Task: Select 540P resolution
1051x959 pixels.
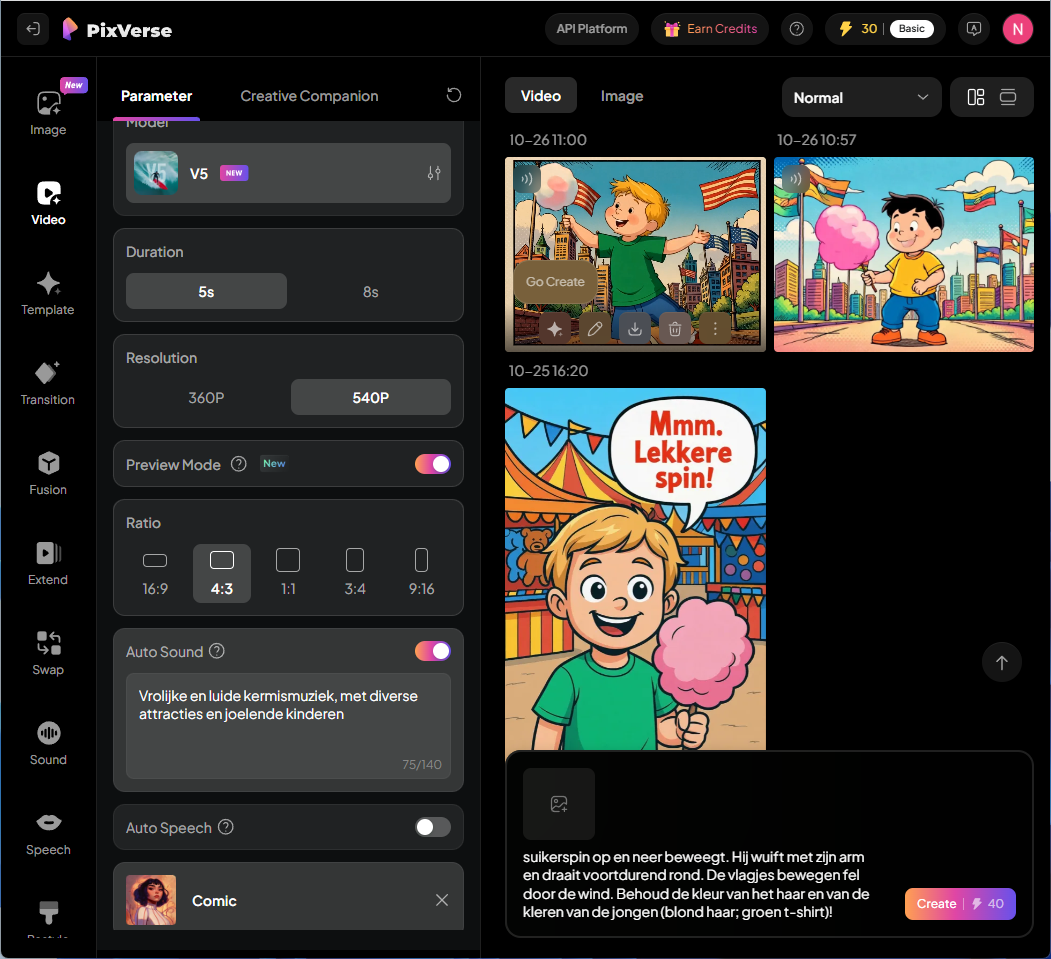Action: pos(371,397)
